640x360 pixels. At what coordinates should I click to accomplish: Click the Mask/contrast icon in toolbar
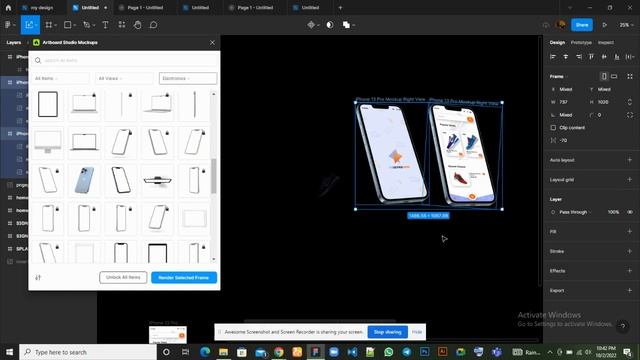(x=330, y=25)
